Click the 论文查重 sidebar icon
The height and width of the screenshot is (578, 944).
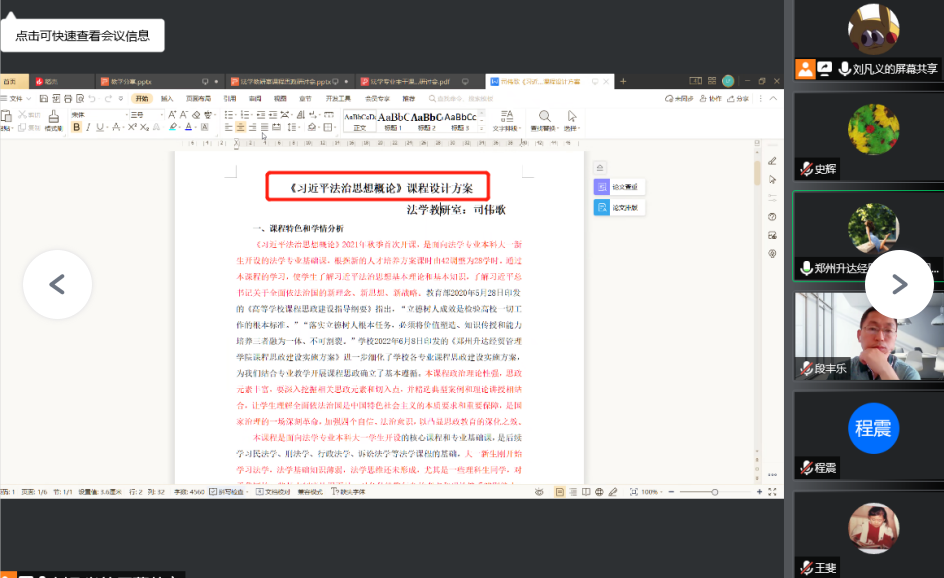(x=619, y=187)
